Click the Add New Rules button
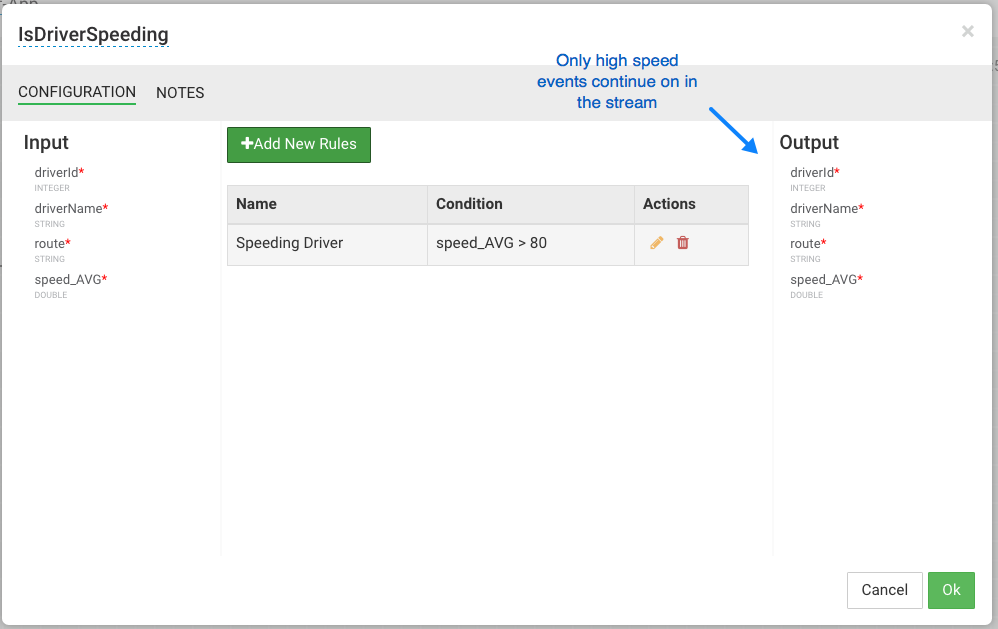 299,144
